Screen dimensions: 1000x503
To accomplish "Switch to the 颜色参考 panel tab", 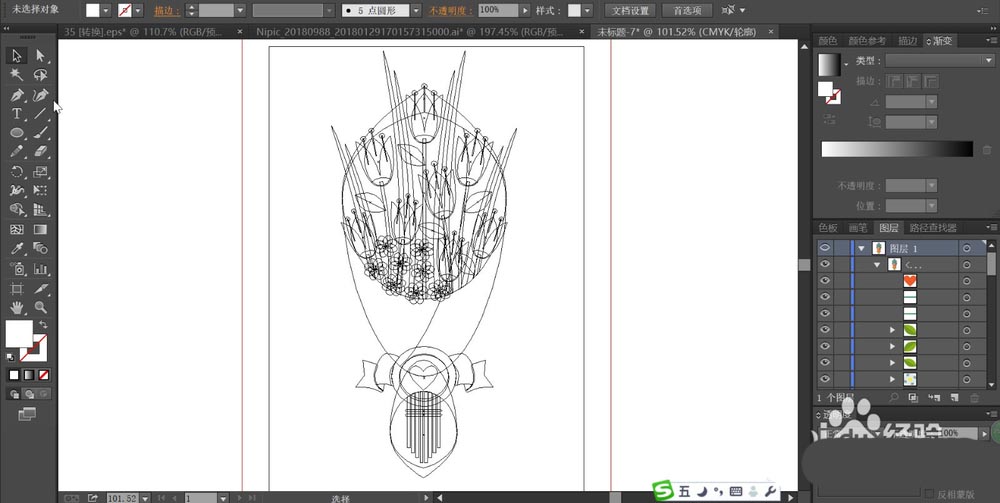I will pyautogui.click(x=867, y=41).
